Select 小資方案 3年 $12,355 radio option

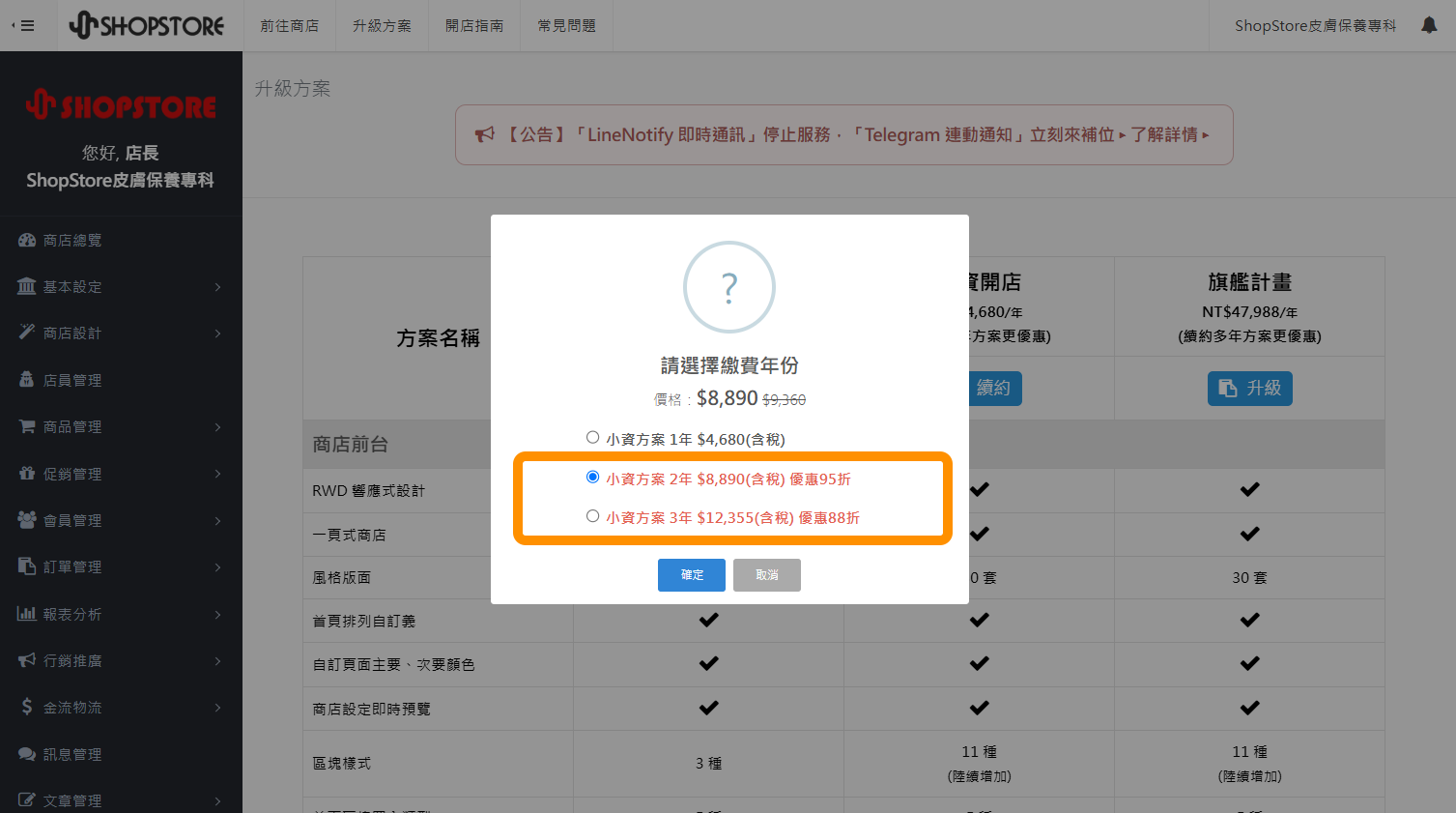click(x=592, y=516)
